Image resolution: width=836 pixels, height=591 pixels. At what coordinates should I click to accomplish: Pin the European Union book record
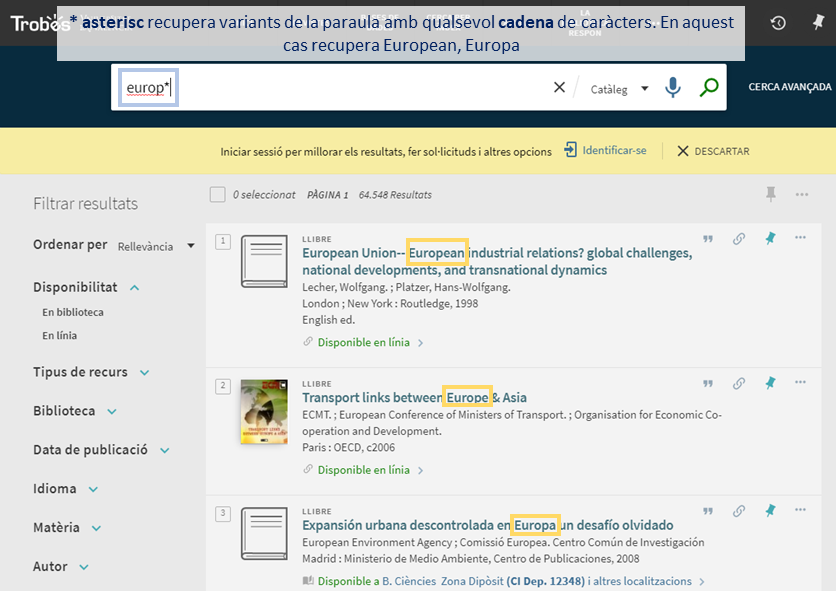[x=770, y=238]
